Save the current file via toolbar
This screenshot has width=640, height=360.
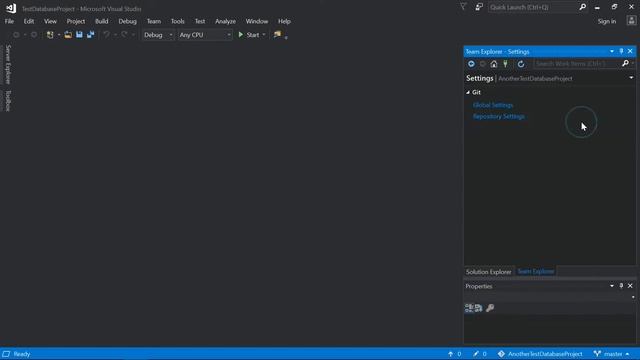pos(79,35)
